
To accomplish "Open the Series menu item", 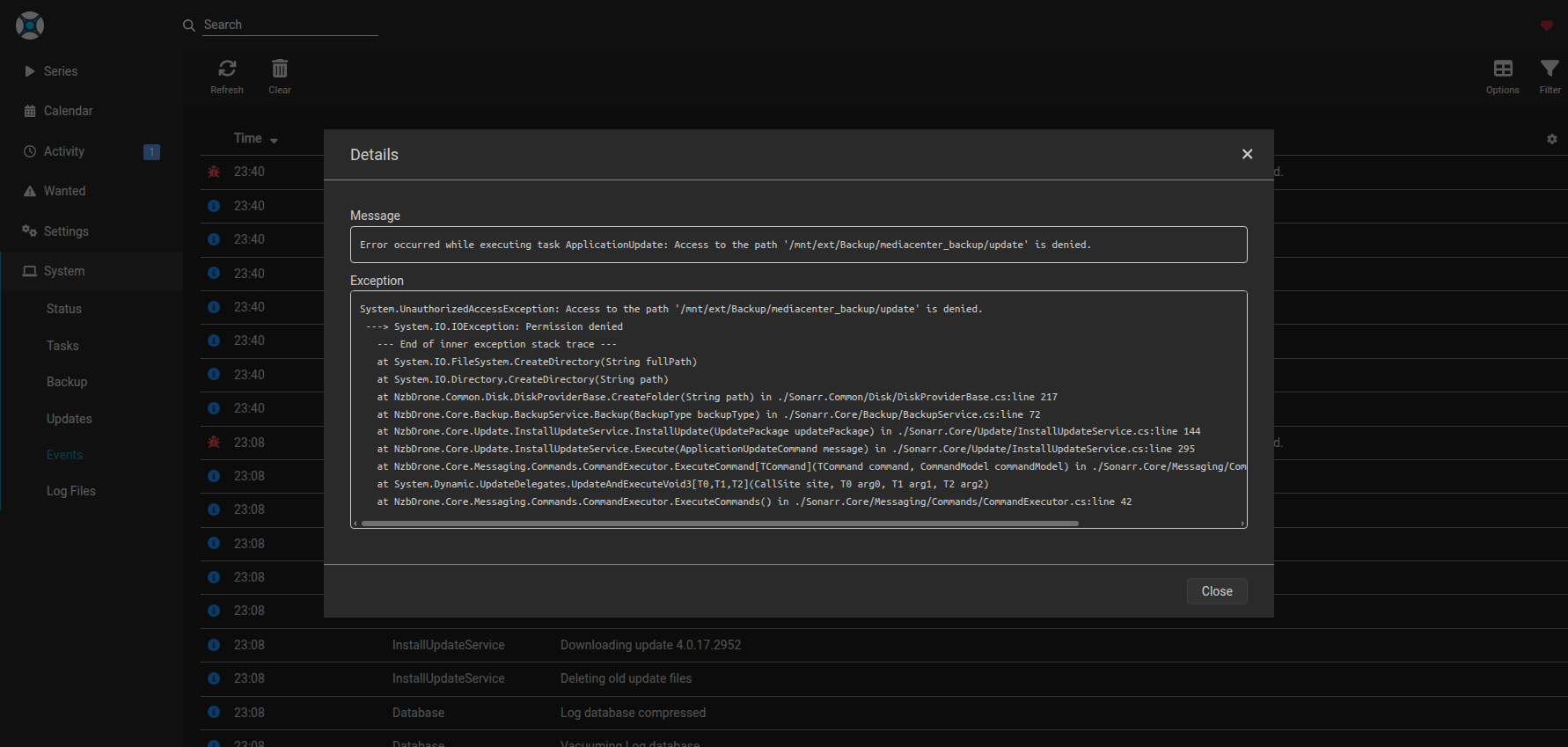I will click(61, 71).
